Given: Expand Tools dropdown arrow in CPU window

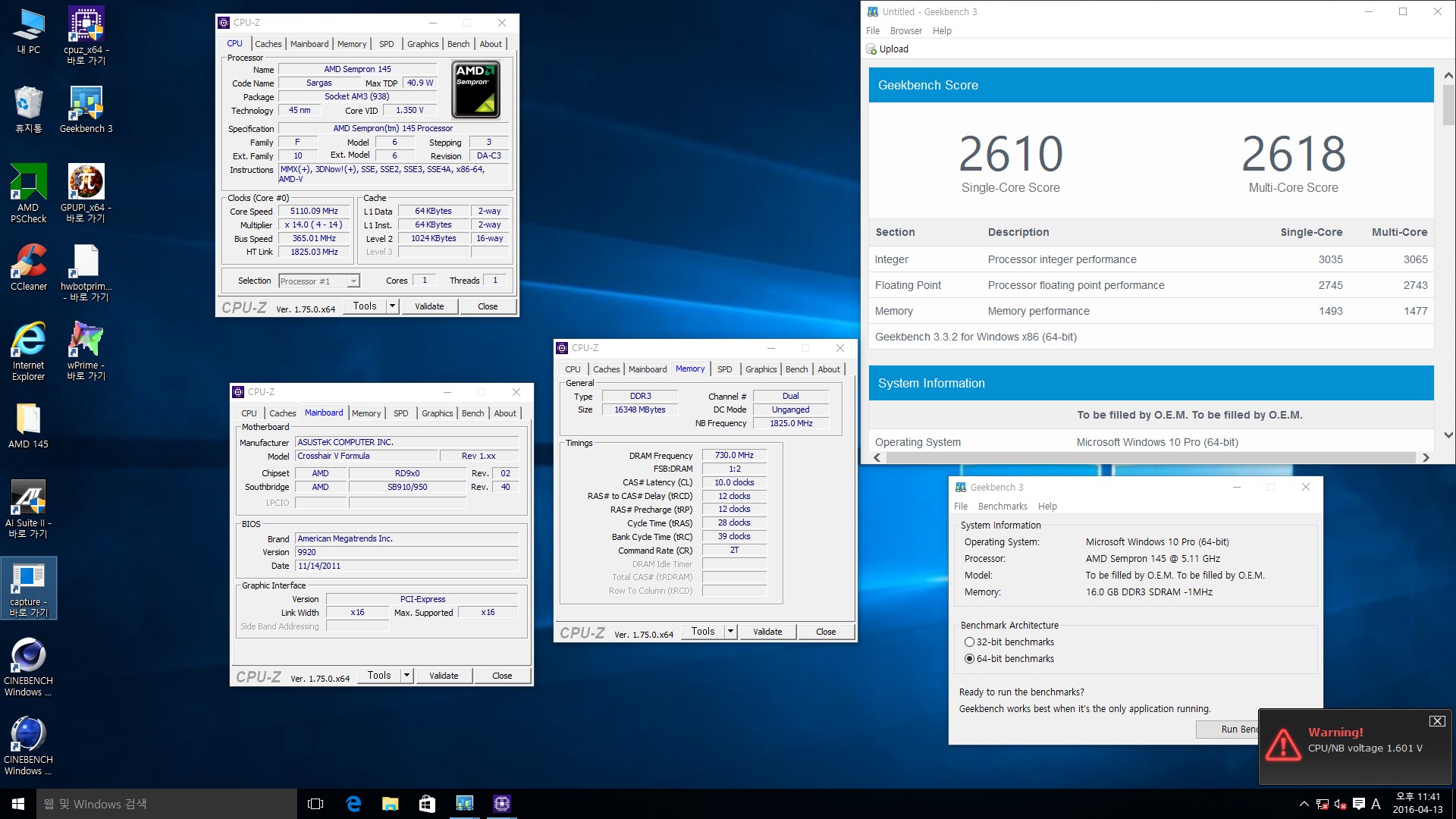Looking at the screenshot, I should coord(392,306).
